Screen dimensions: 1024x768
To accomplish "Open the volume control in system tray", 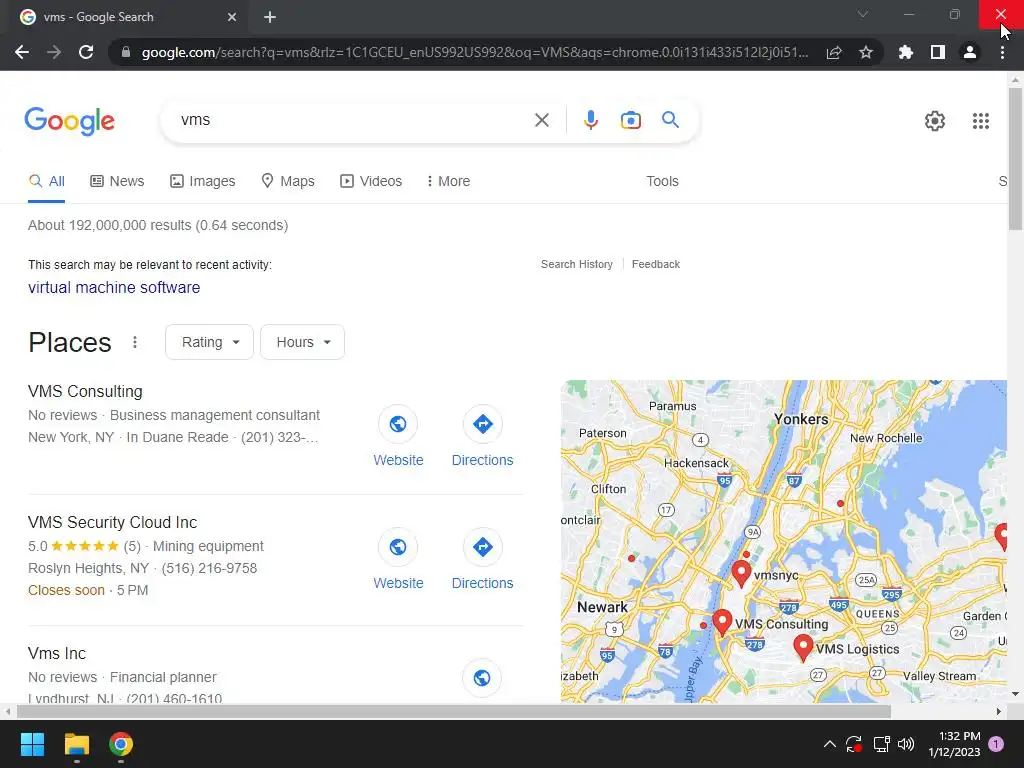I will pos(906,744).
